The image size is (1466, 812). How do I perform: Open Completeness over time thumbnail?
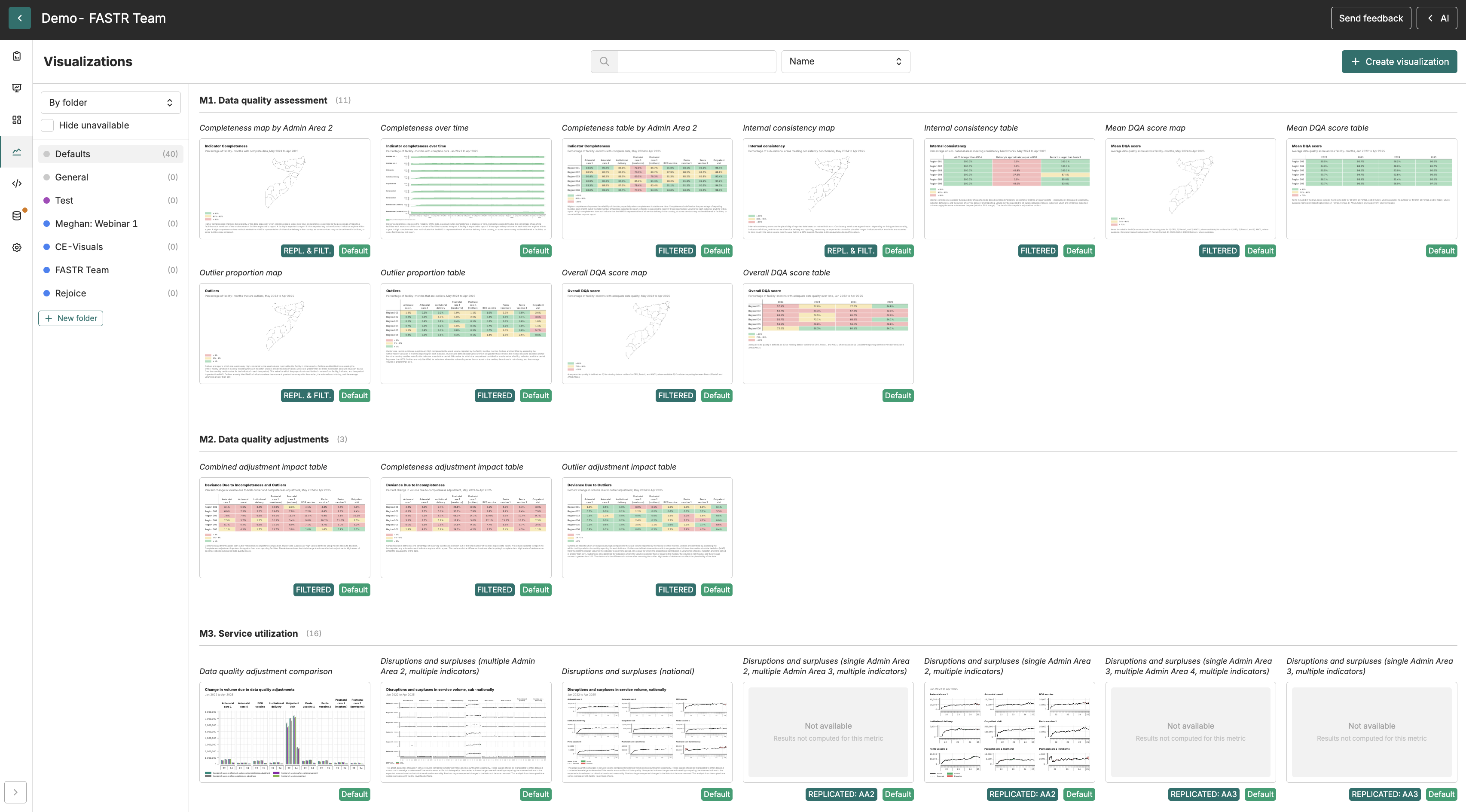coord(466,189)
